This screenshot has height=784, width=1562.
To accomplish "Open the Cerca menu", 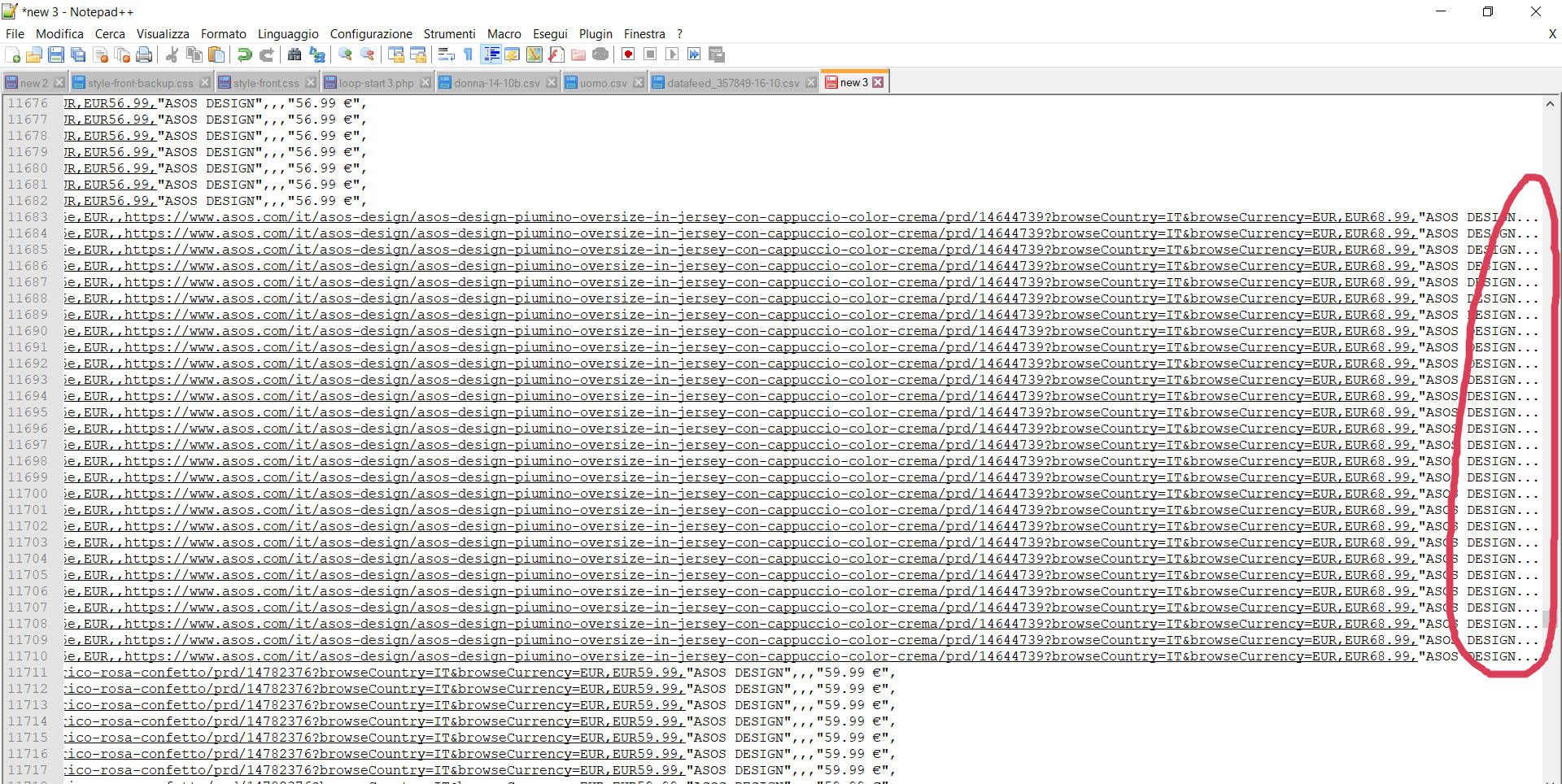I will 110,34.
